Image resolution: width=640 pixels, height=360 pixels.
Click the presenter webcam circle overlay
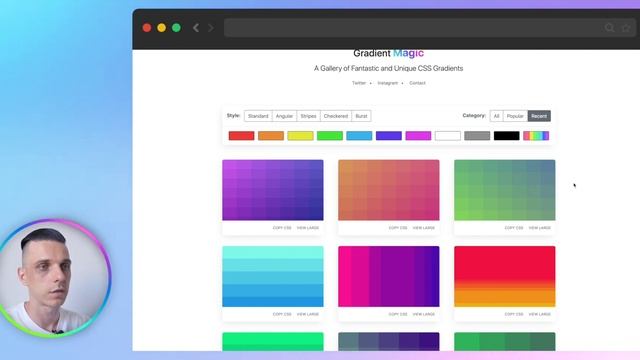click(x=55, y=278)
